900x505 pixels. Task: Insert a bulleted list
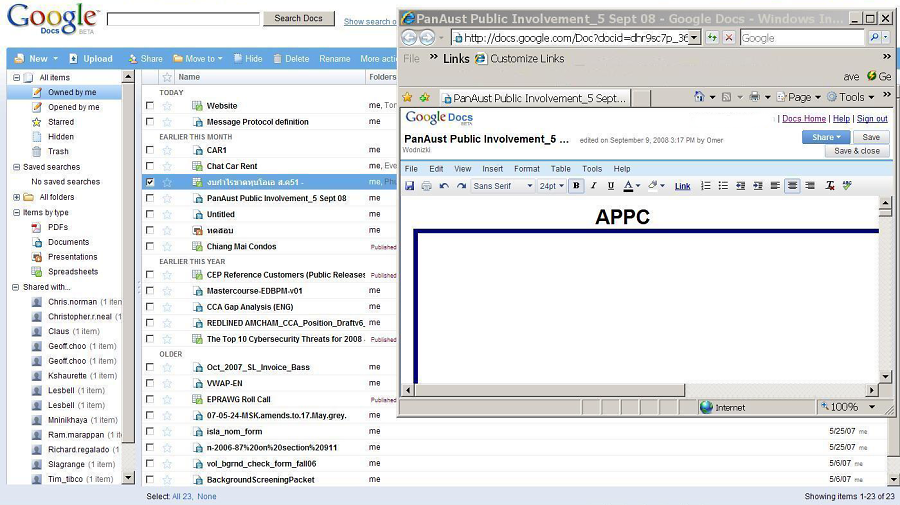click(x=723, y=186)
